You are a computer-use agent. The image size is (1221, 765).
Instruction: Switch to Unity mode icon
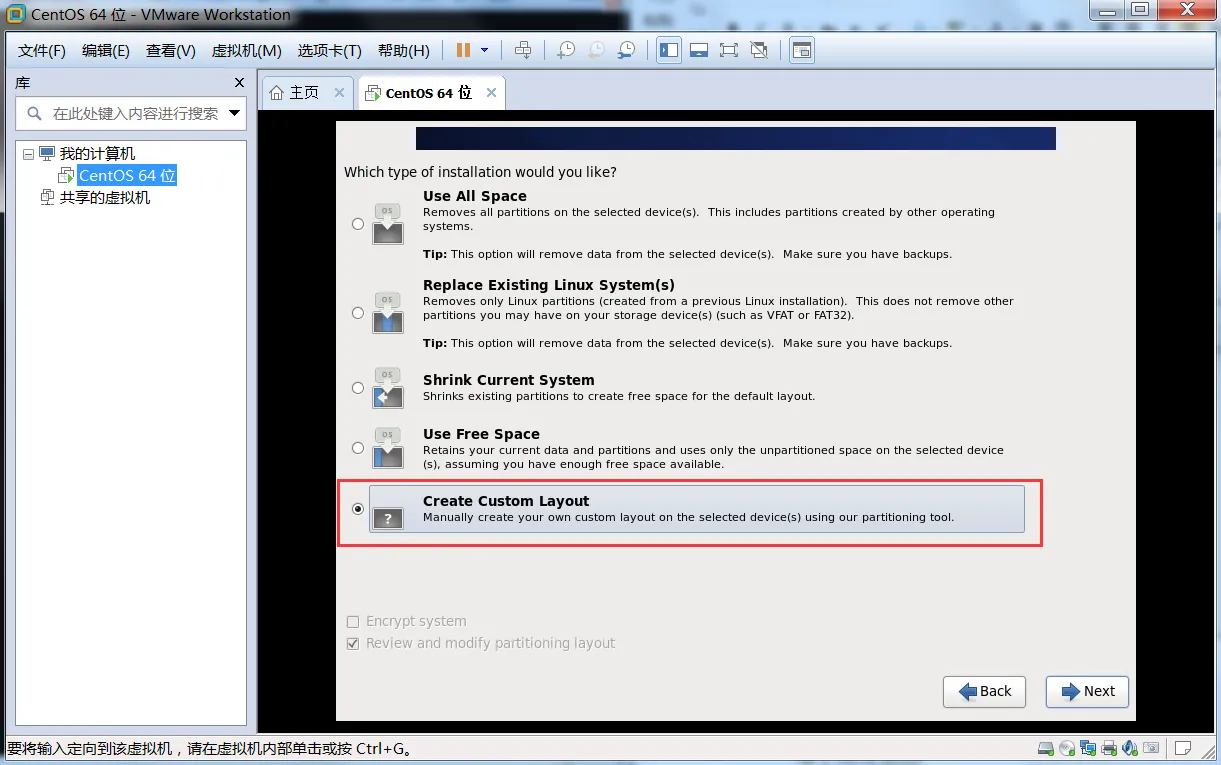pos(759,50)
